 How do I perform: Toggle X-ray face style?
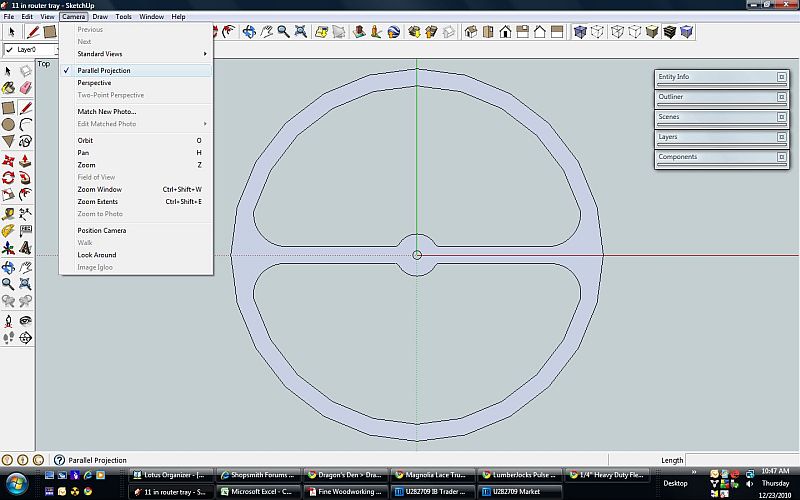click(x=580, y=32)
